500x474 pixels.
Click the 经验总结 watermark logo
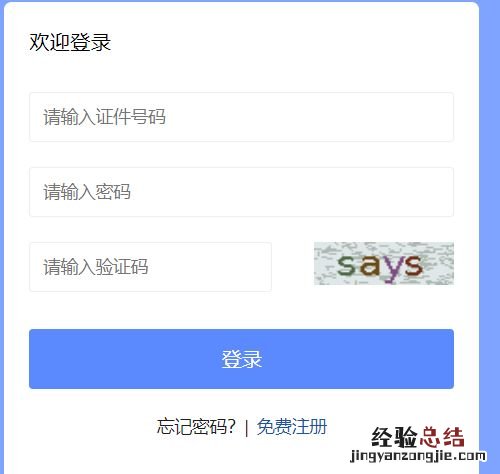tap(418, 437)
